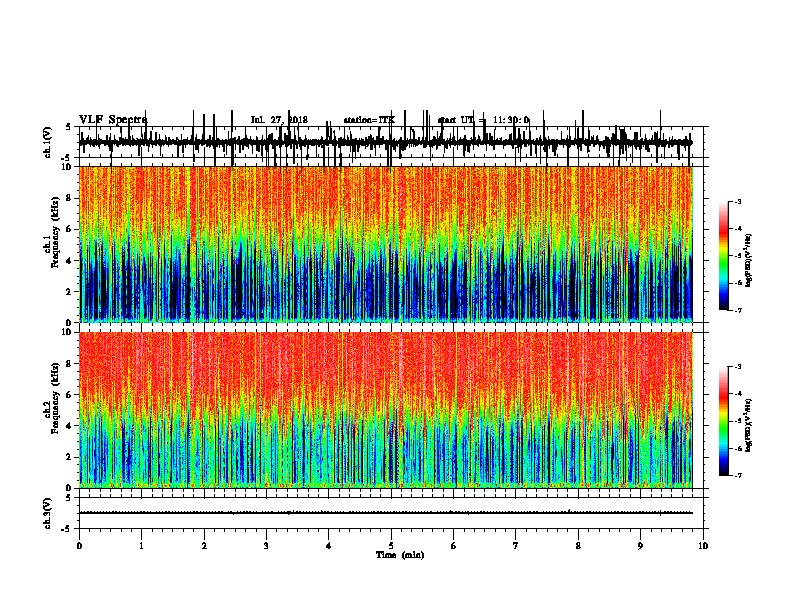Click the time axis tick label '0'

pyautogui.click(x=79, y=545)
